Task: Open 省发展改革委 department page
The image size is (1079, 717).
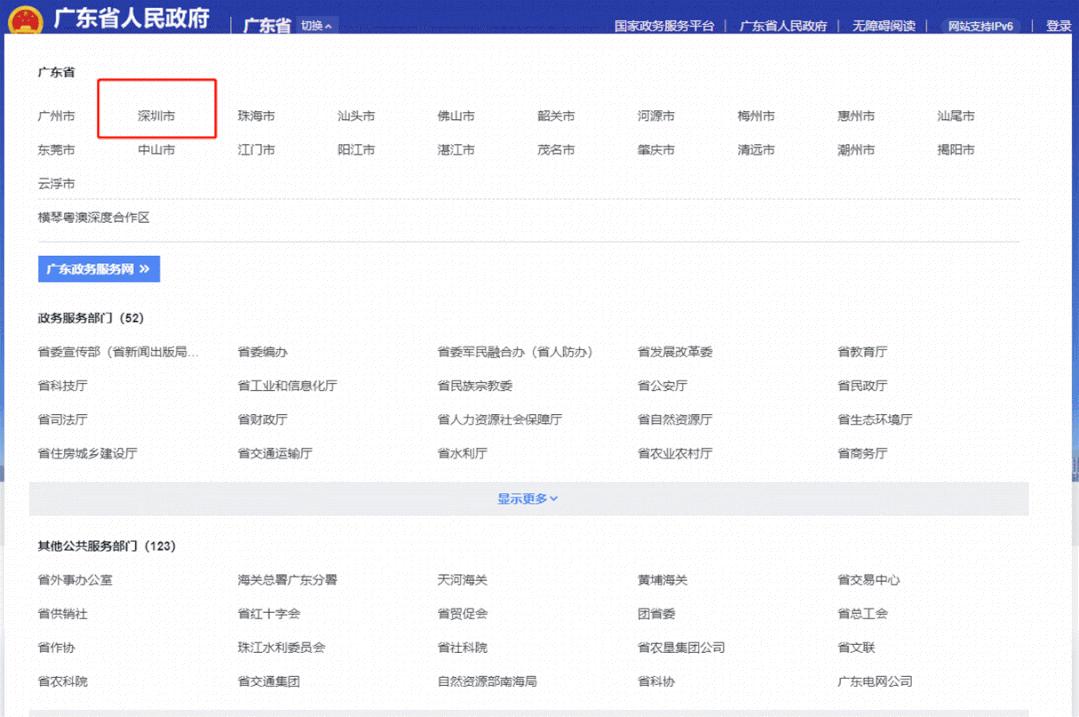Action: (x=675, y=352)
